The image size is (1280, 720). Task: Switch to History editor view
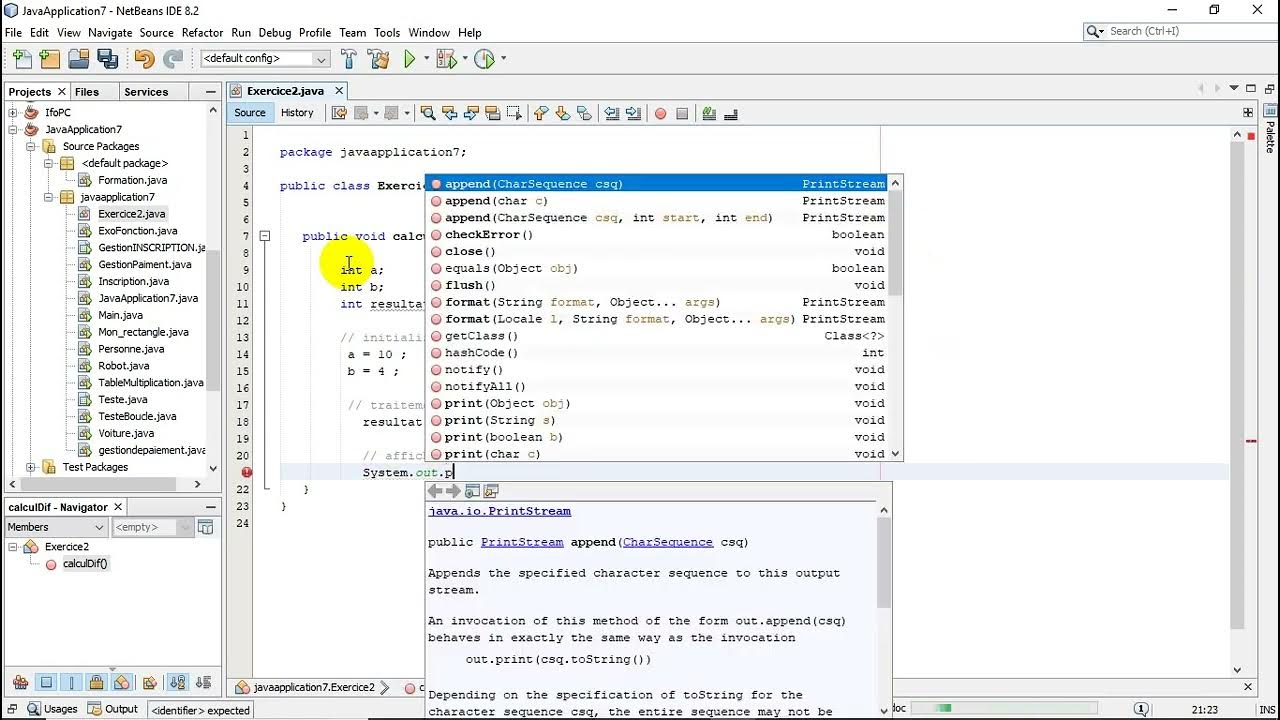click(x=297, y=113)
